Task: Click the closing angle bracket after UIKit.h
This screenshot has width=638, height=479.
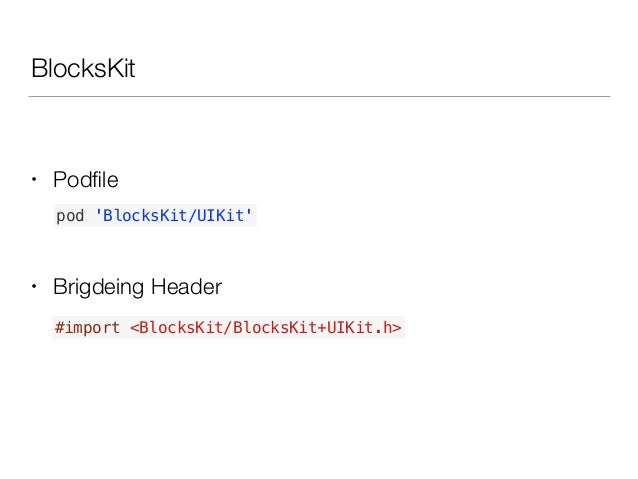Action: (x=397, y=328)
